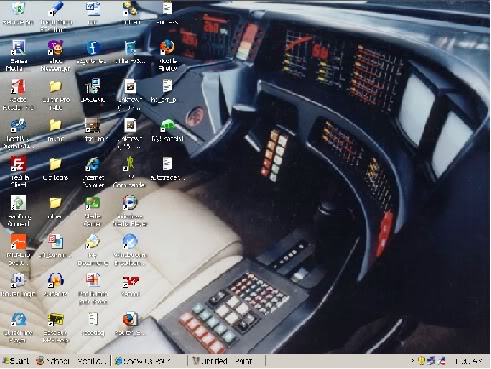Open the My Documents folder icon
Image resolution: width=491 pixels, height=369 pixels.
[x=93, y=242]
